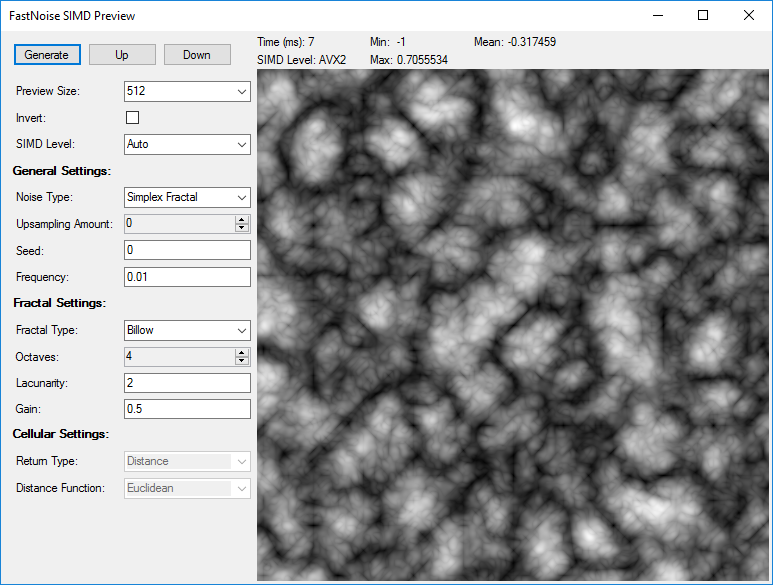Open the Preview Size dropdown
773x585 pixels.
(187, 91)
